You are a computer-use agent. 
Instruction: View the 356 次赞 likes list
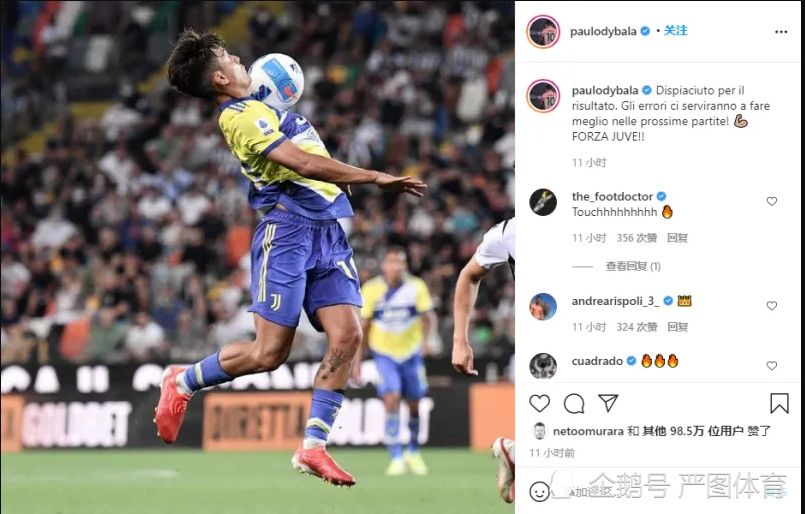637,238
